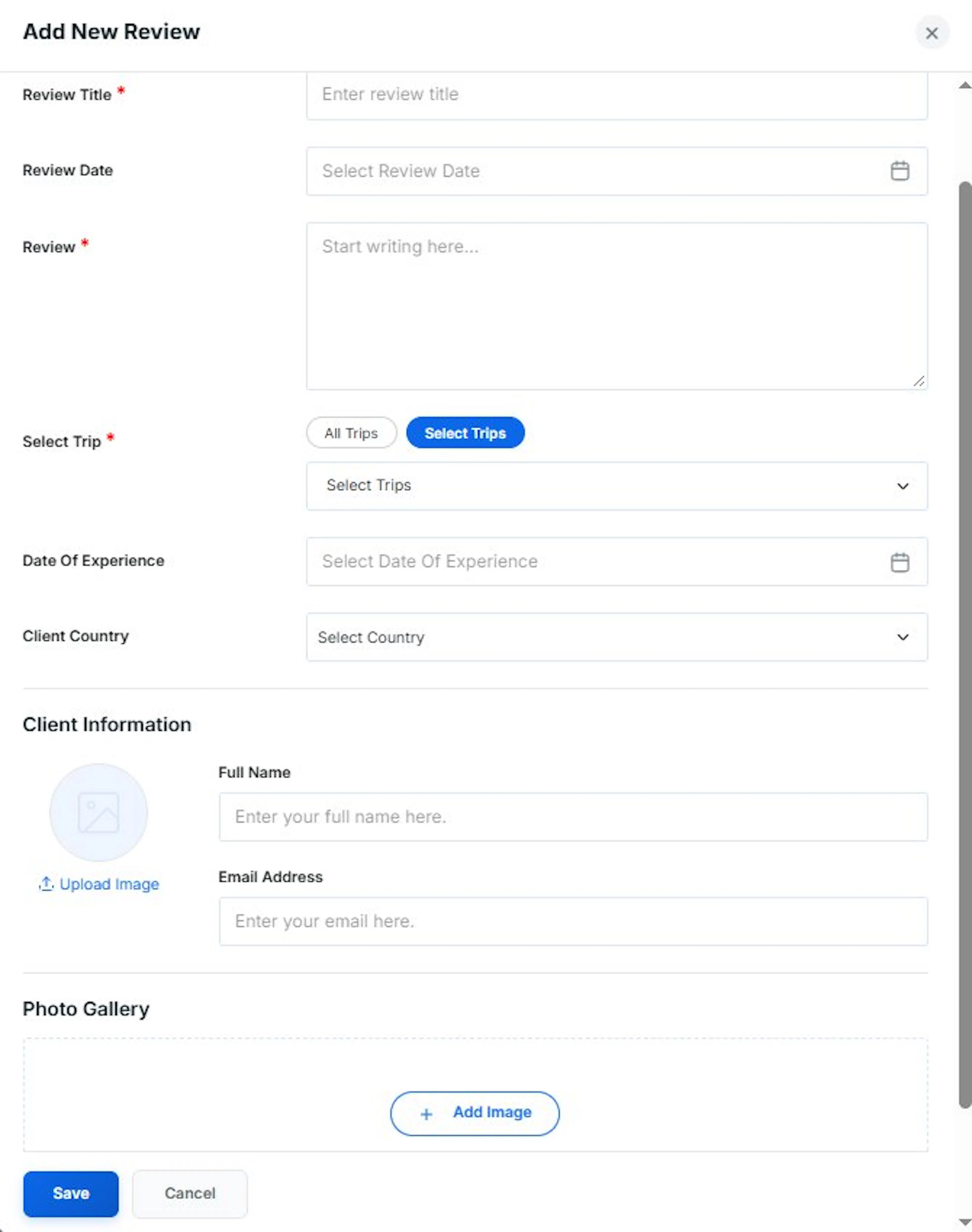Click the vertical scrollbar thumb

click(965, 644)
